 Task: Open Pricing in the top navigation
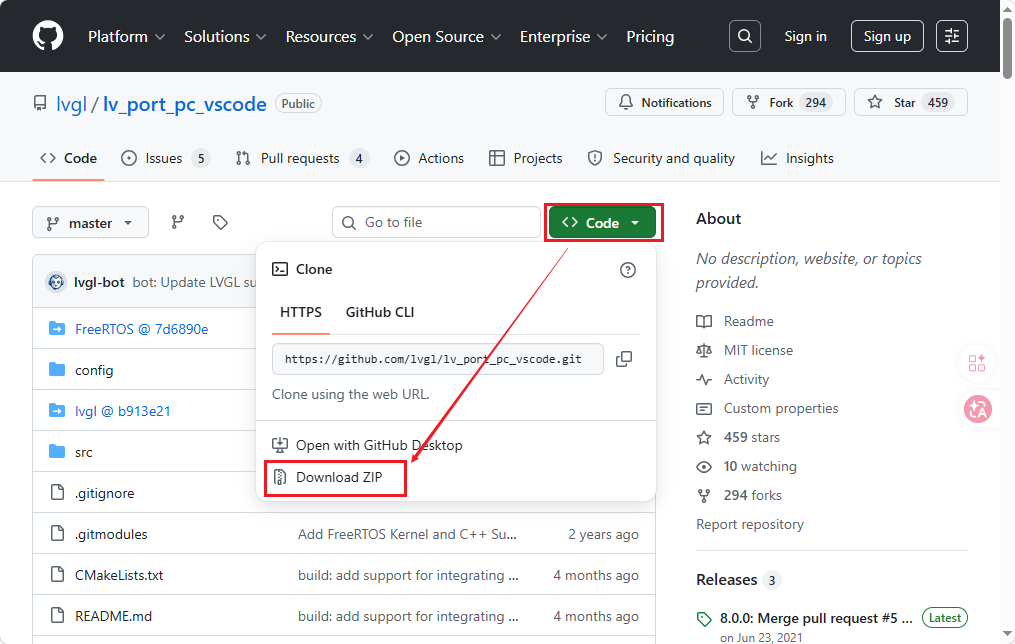(650, 37)
